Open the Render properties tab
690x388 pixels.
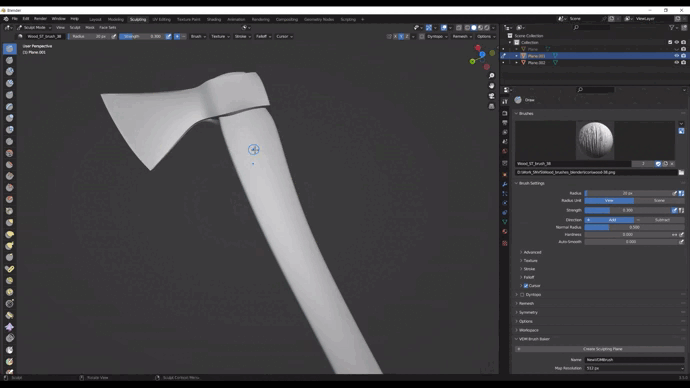(x=505, y=113)
